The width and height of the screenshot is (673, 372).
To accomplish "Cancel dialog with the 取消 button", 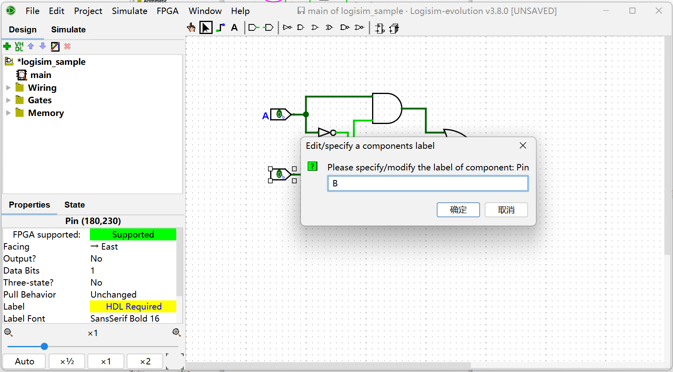I will pos(506,210).
